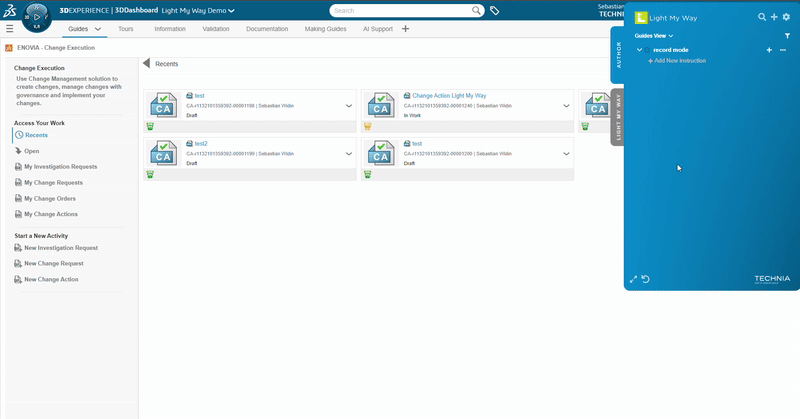Click the In Work status text
The height and width of the screenshot is (419, 800).
click(x=412, y=115)
